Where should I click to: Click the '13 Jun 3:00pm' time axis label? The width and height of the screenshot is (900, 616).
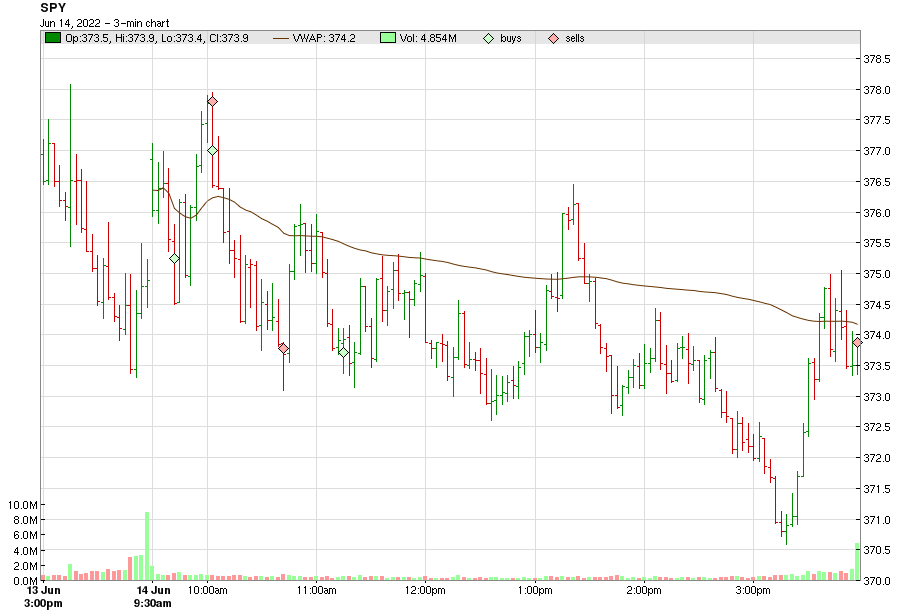(x=44, y=597)
